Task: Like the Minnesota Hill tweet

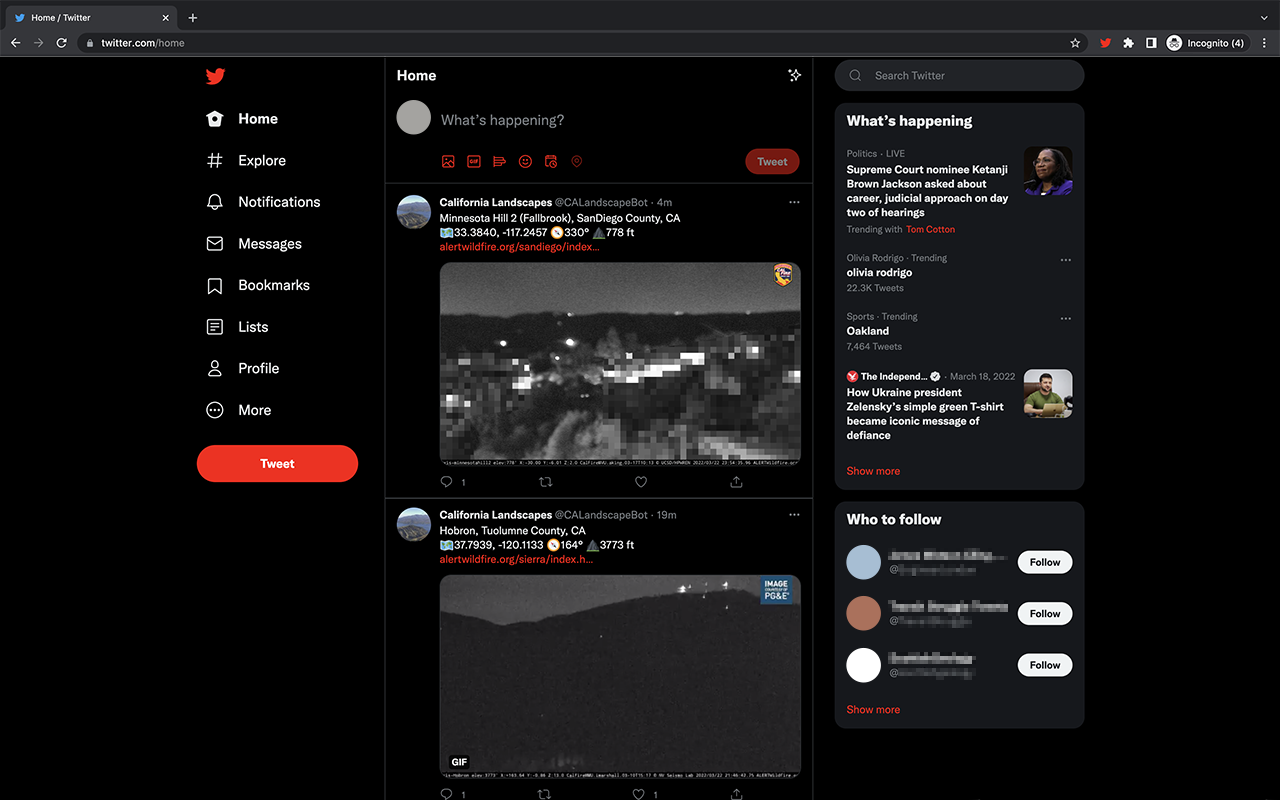Action: point(641,482)
